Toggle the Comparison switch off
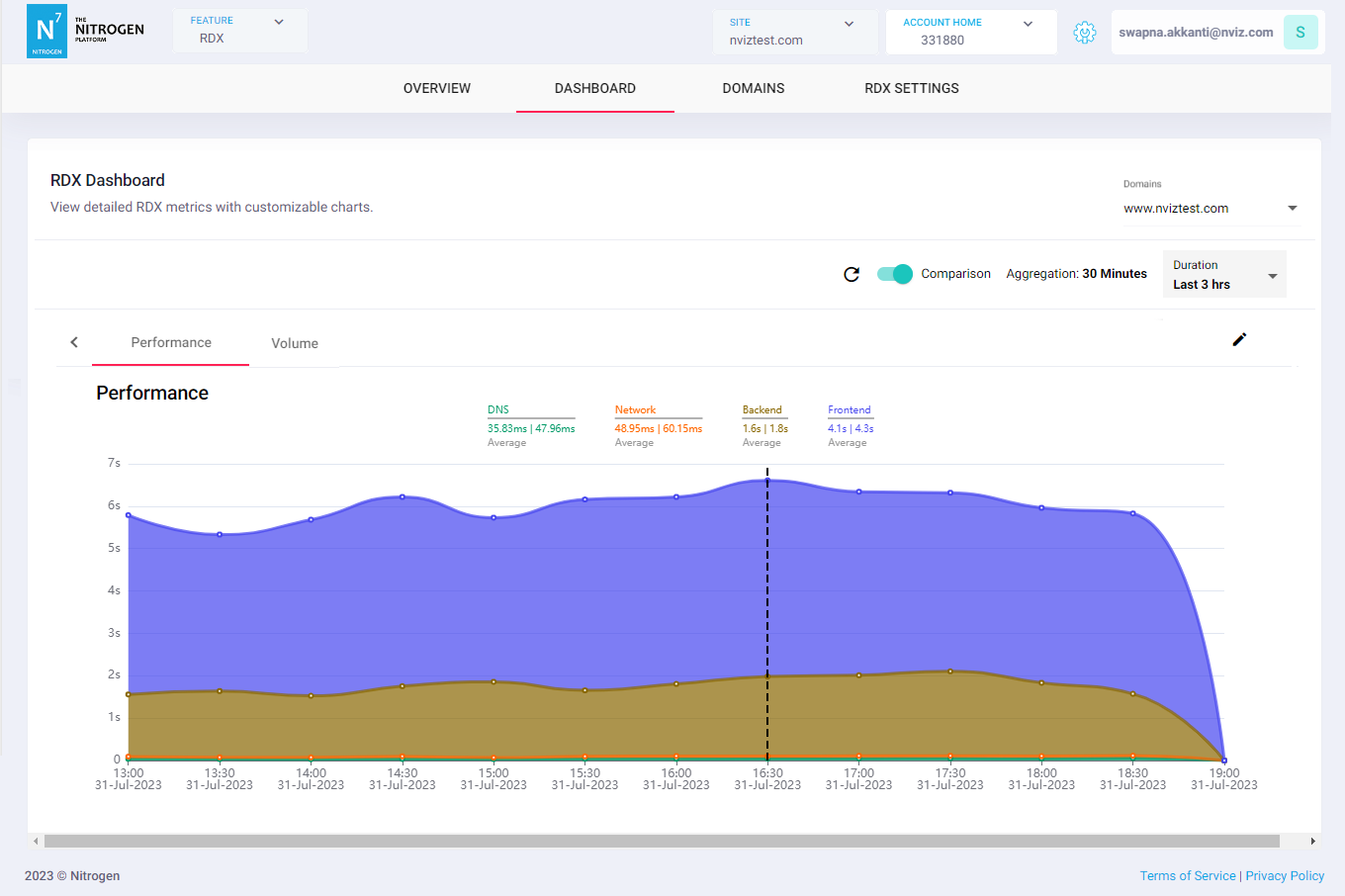1345x896 pixels. 895,274
